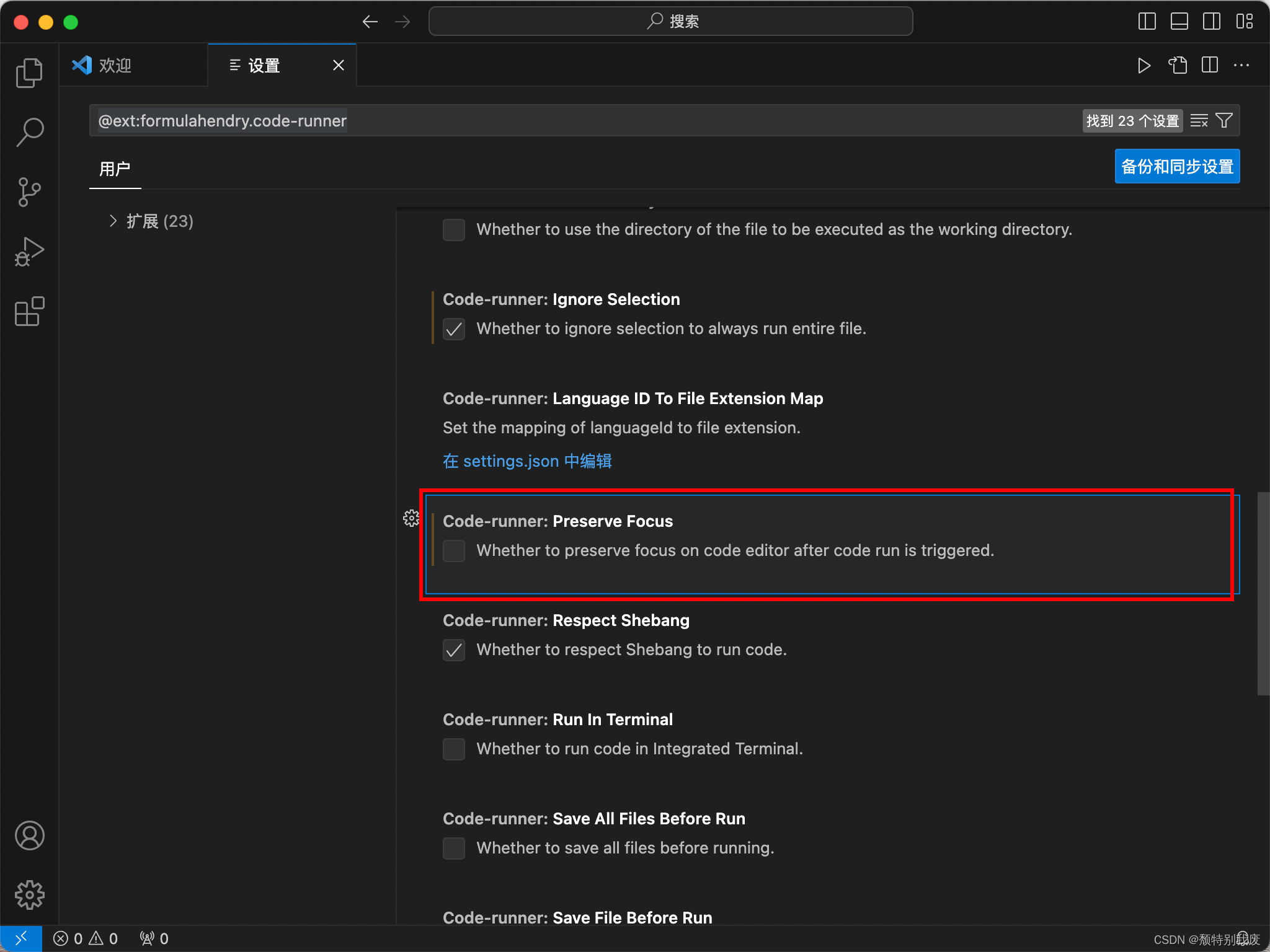This screenshot has height=952, width=1270.
Task: Open the Extensions view
Action: coord(29,311)
